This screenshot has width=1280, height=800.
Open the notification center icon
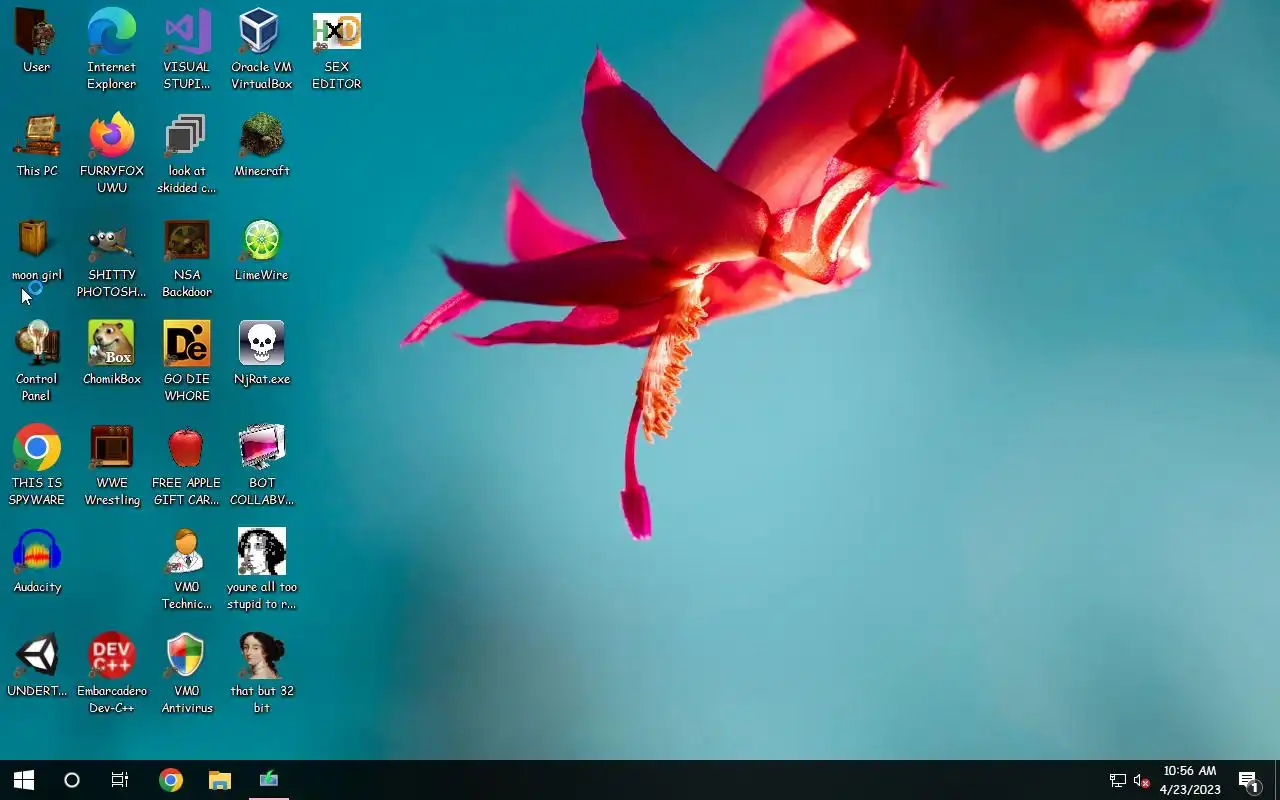1248,780
